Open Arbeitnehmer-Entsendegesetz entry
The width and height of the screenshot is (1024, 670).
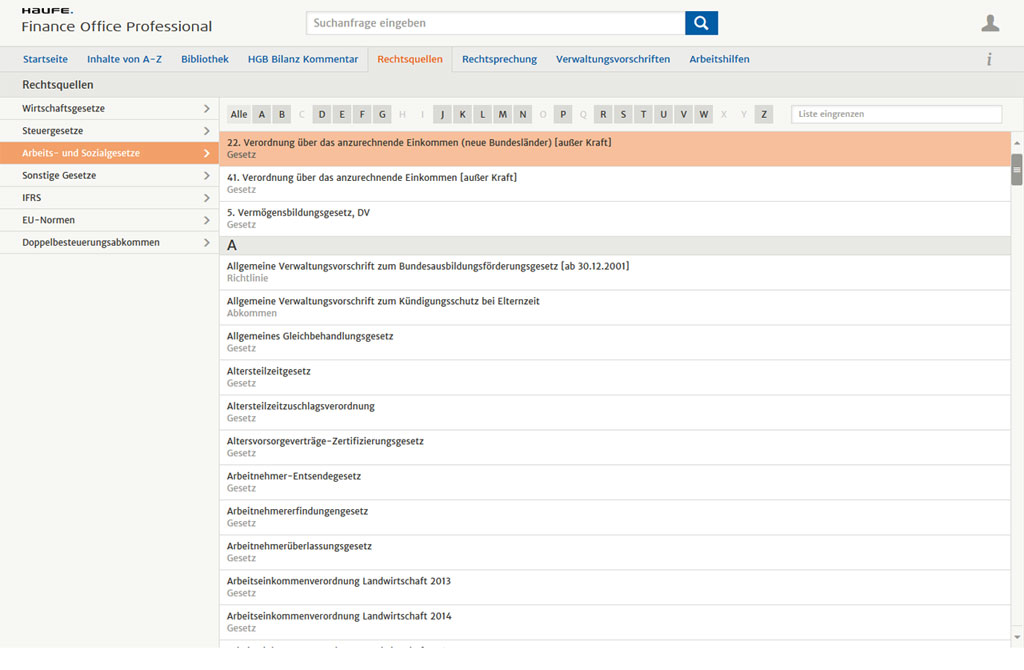(x=615, y=482)
